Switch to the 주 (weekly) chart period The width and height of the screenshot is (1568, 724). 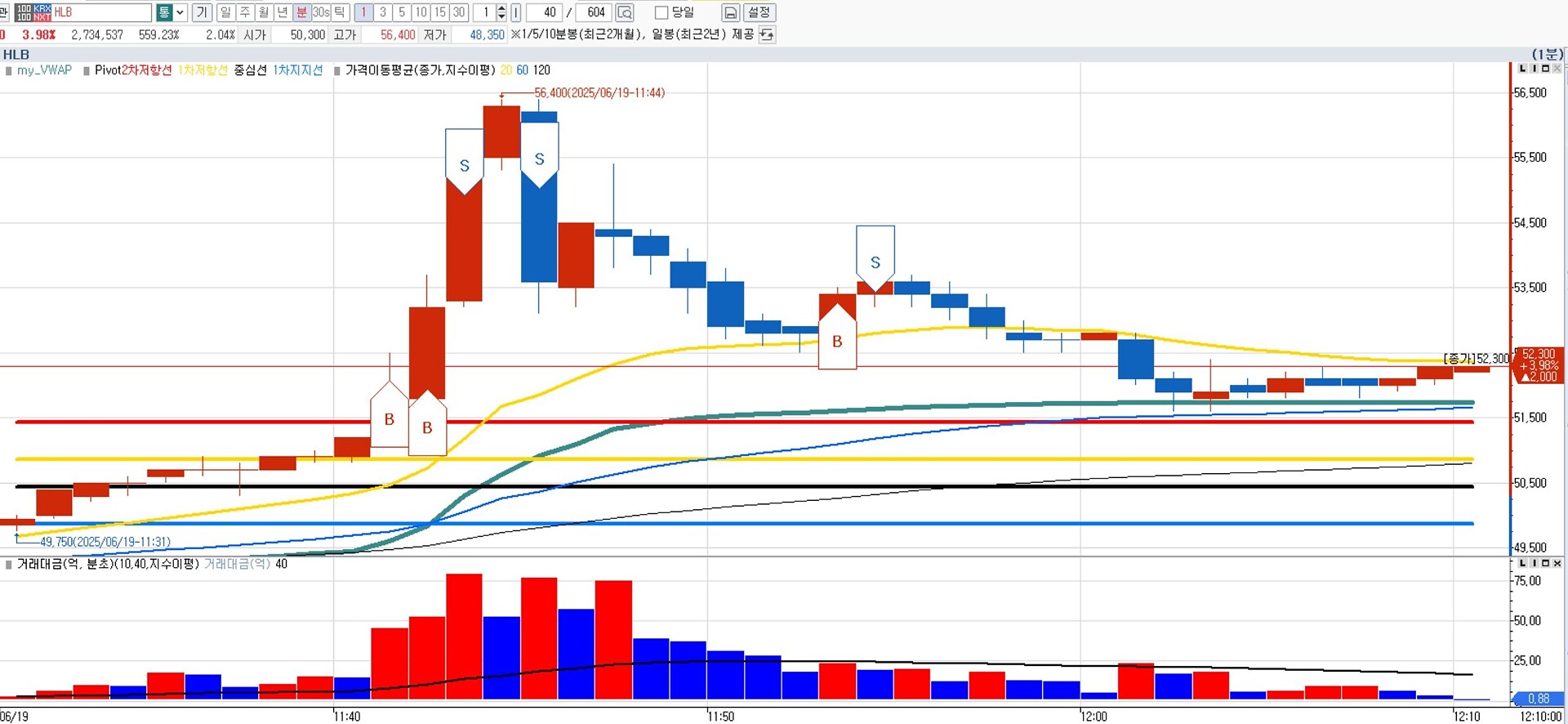244,12
